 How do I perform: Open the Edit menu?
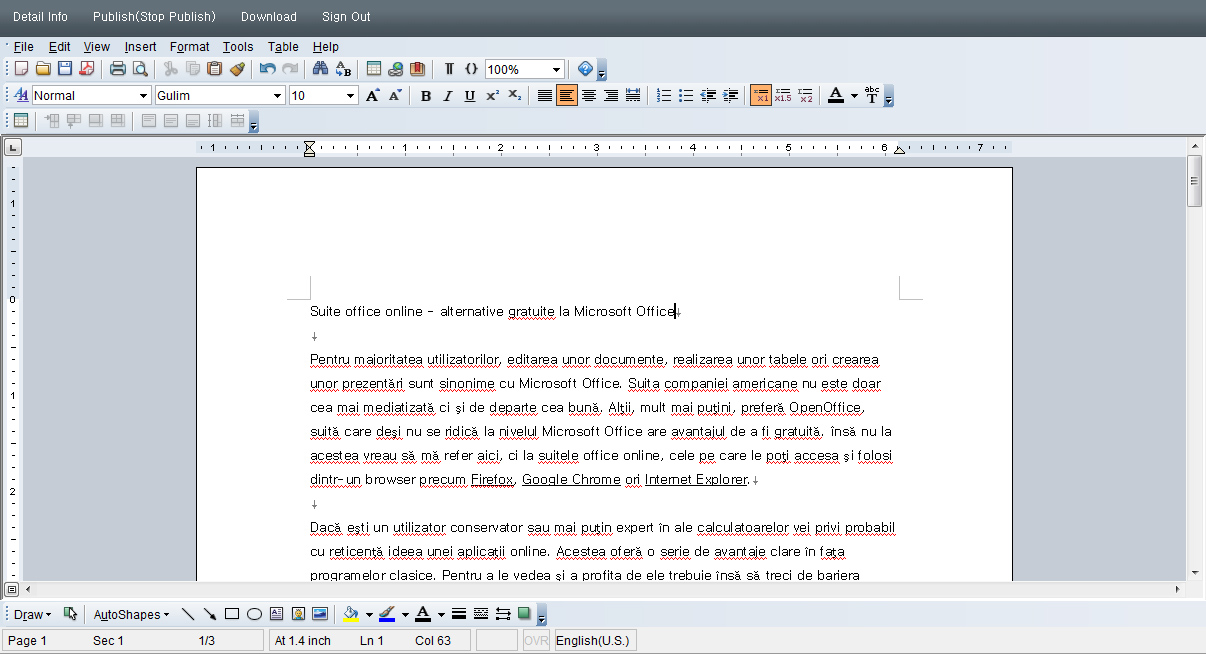click(x=60, y=46)
